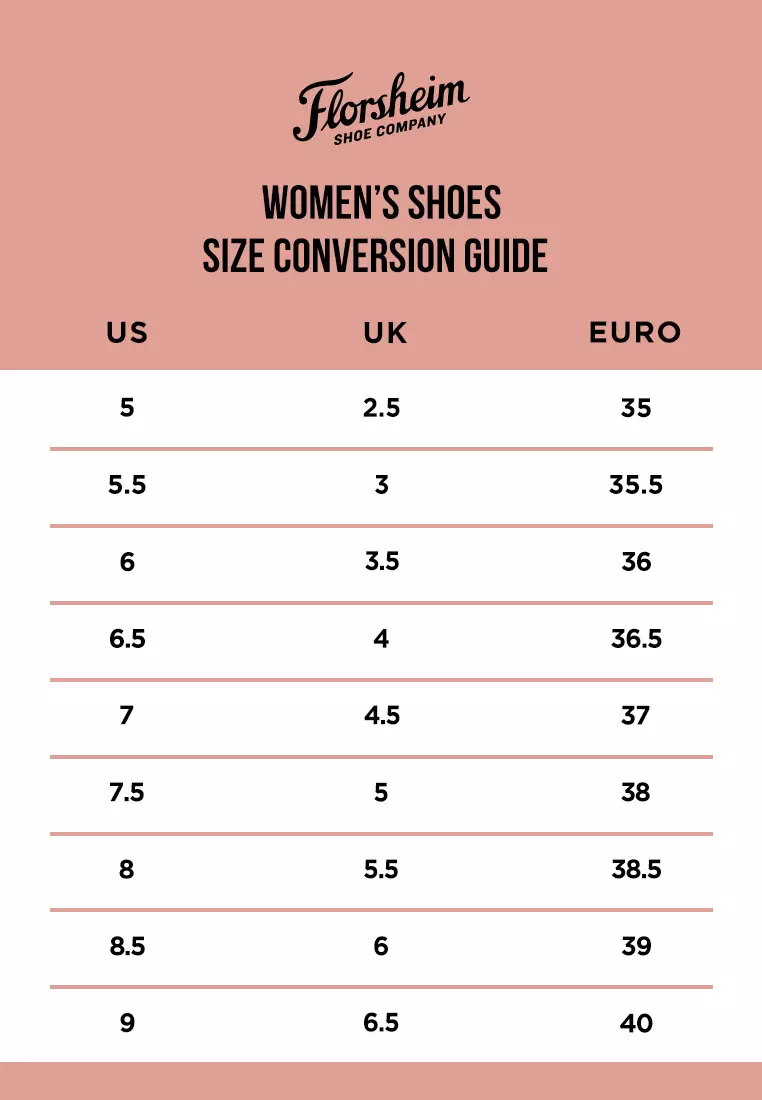Click UK size 2.5 cell
The height and width of the screenshot is (1100, 762).
(381, 408)
